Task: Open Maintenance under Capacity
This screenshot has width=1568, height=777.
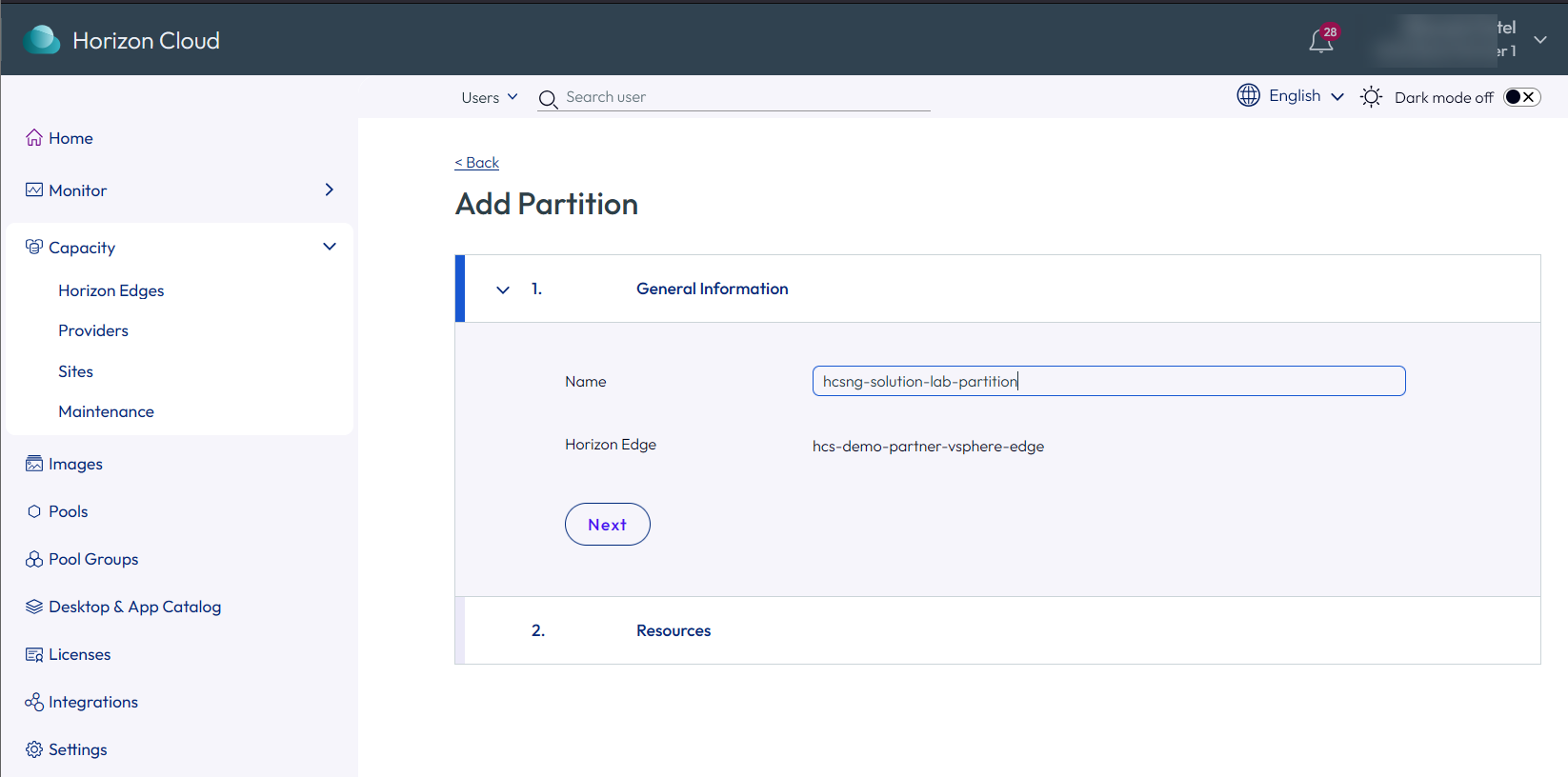Action: click(106, 411)
